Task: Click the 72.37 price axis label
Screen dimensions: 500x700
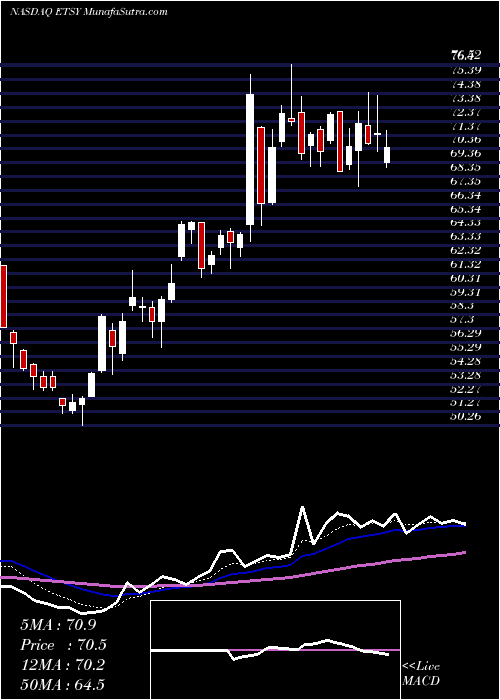Action: 466,112
